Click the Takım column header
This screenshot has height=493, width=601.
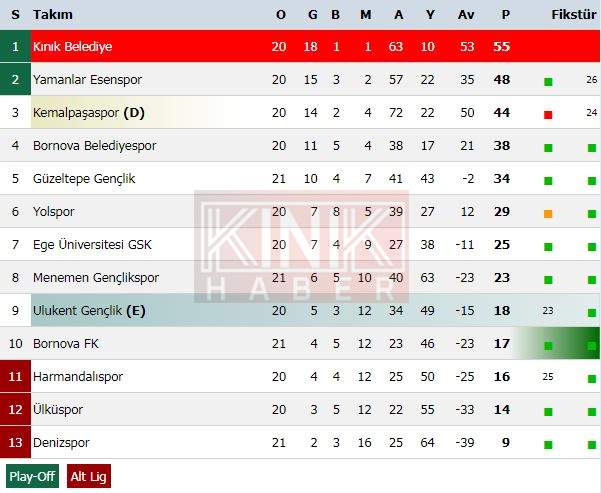coord(53,15)
